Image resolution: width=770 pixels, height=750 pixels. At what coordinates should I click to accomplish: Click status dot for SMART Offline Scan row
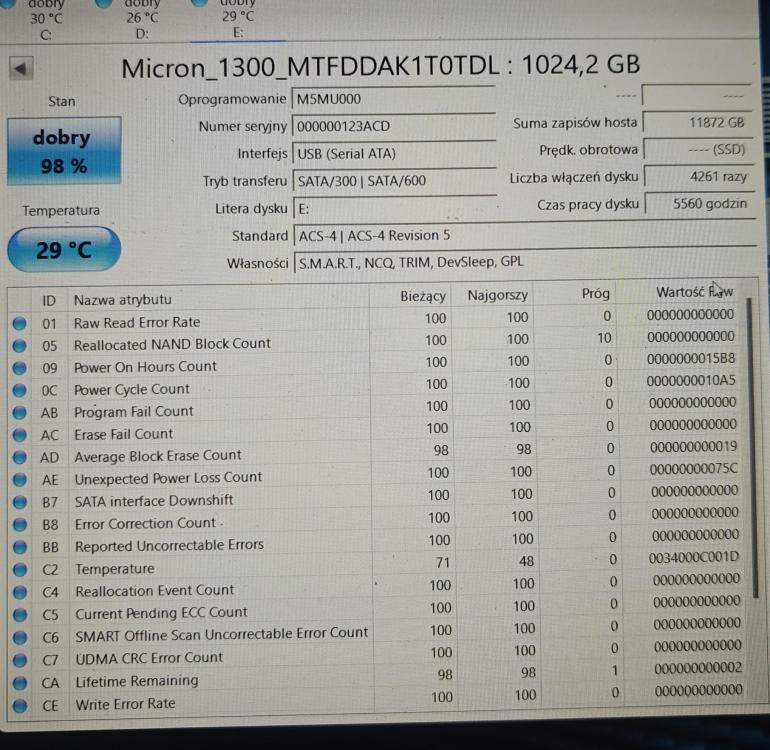pyautogui.click(x=20, y=638)
